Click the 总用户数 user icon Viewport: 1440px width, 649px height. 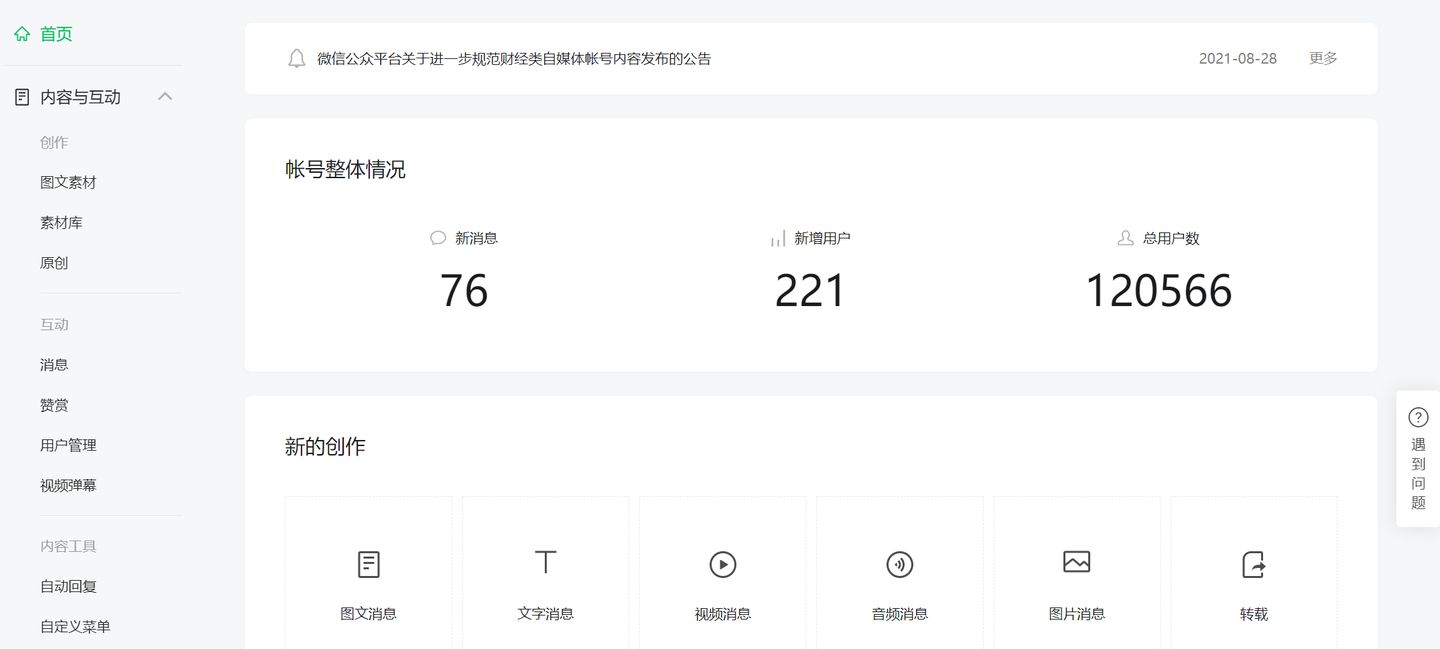[1125, 238]
